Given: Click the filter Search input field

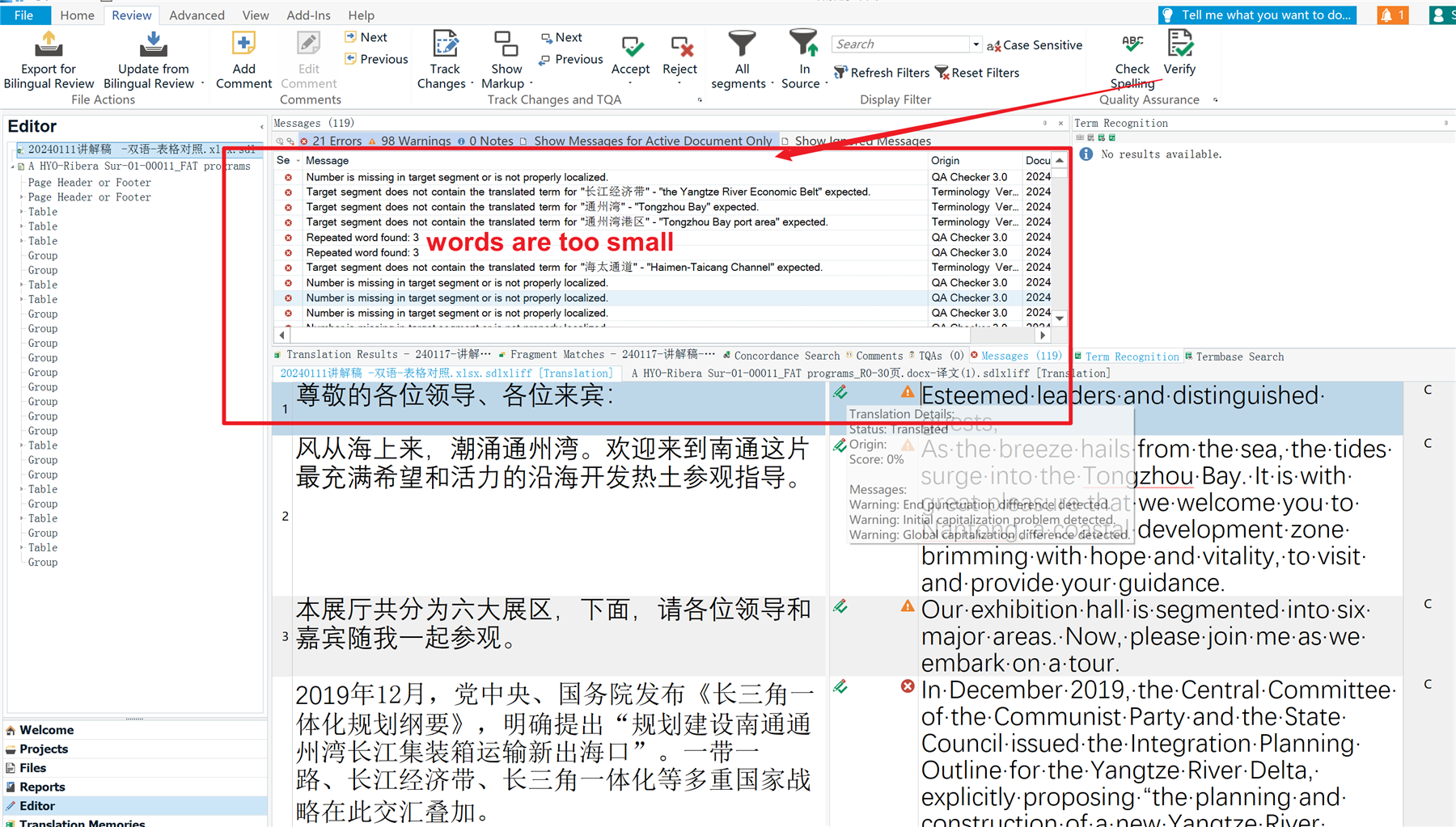Looking at the screenshot, I should pos(900,44).
